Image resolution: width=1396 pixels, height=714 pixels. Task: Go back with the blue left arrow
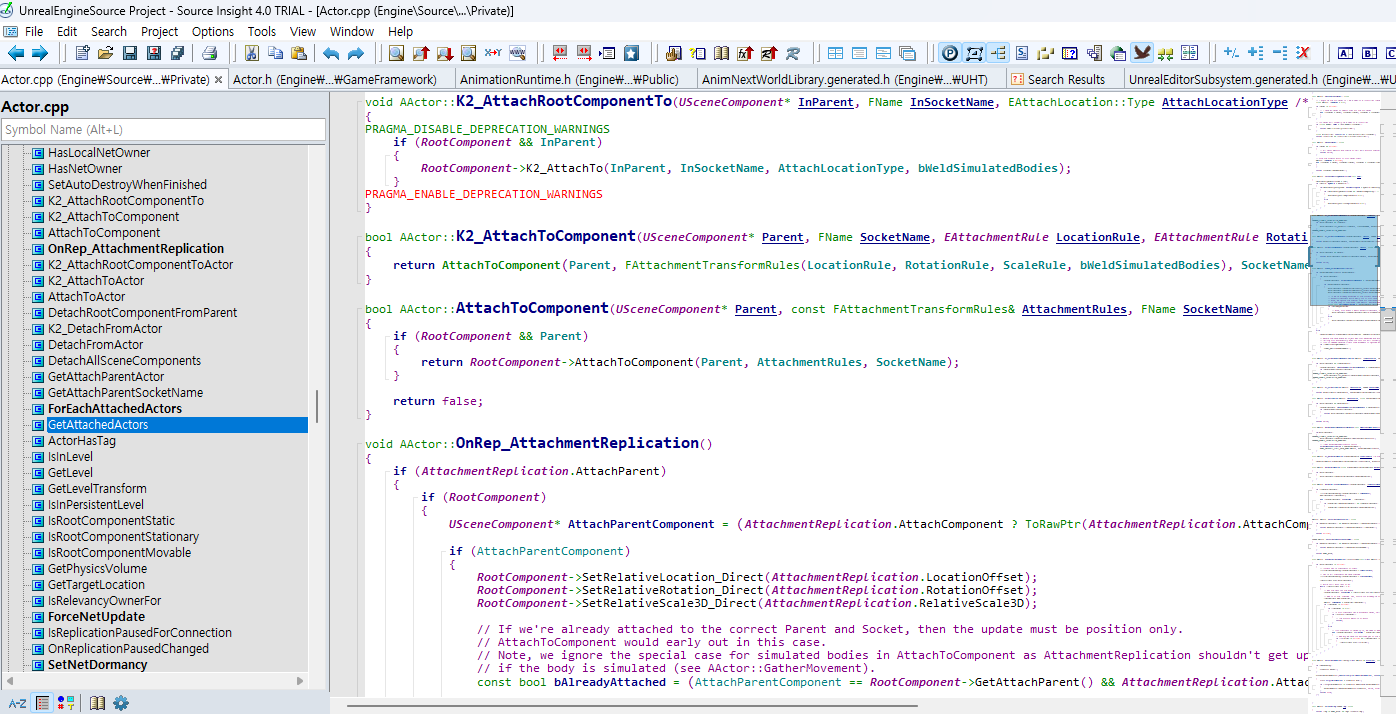(x=16, y=53)
